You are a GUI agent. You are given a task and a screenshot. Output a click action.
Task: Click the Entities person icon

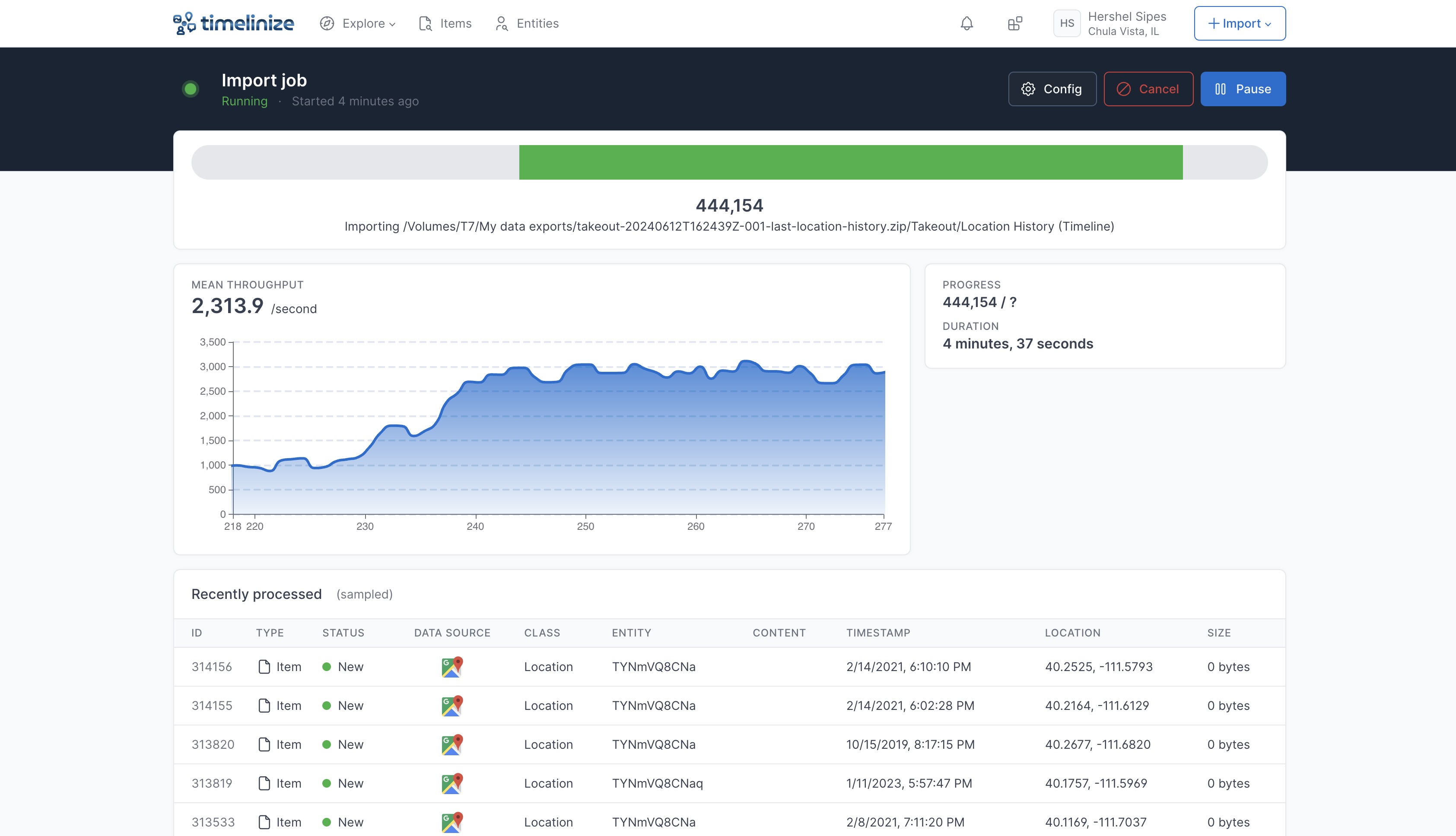tap(502, 24)
